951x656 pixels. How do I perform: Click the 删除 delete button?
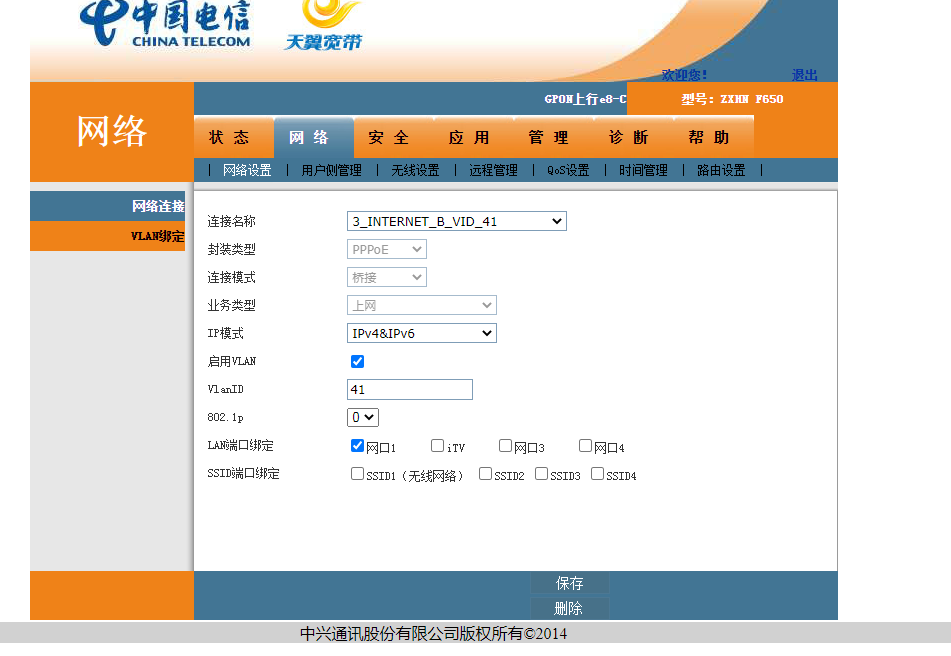pos(570,608)
